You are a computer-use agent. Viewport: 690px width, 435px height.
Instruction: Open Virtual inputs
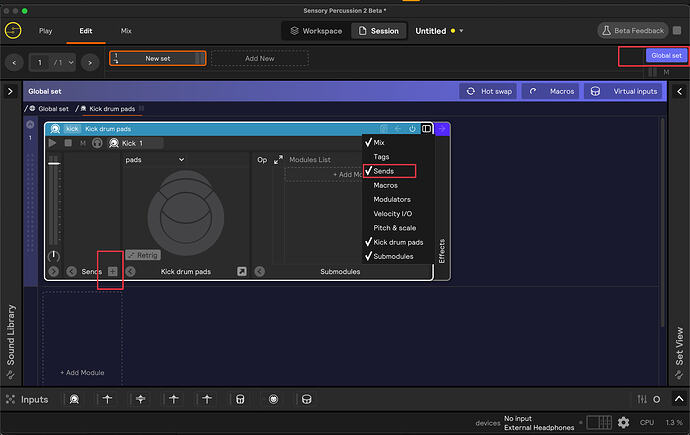pyautogui.click(x=624, y=91)
